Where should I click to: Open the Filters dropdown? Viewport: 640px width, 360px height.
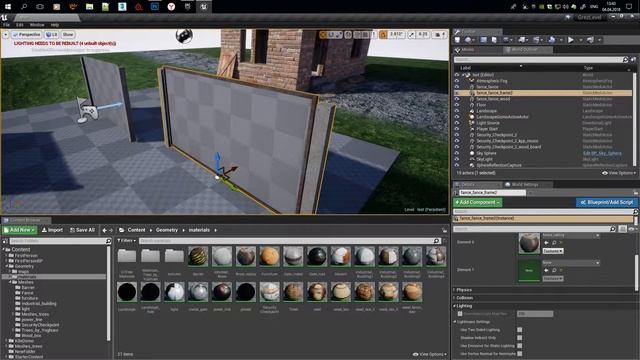127,241
